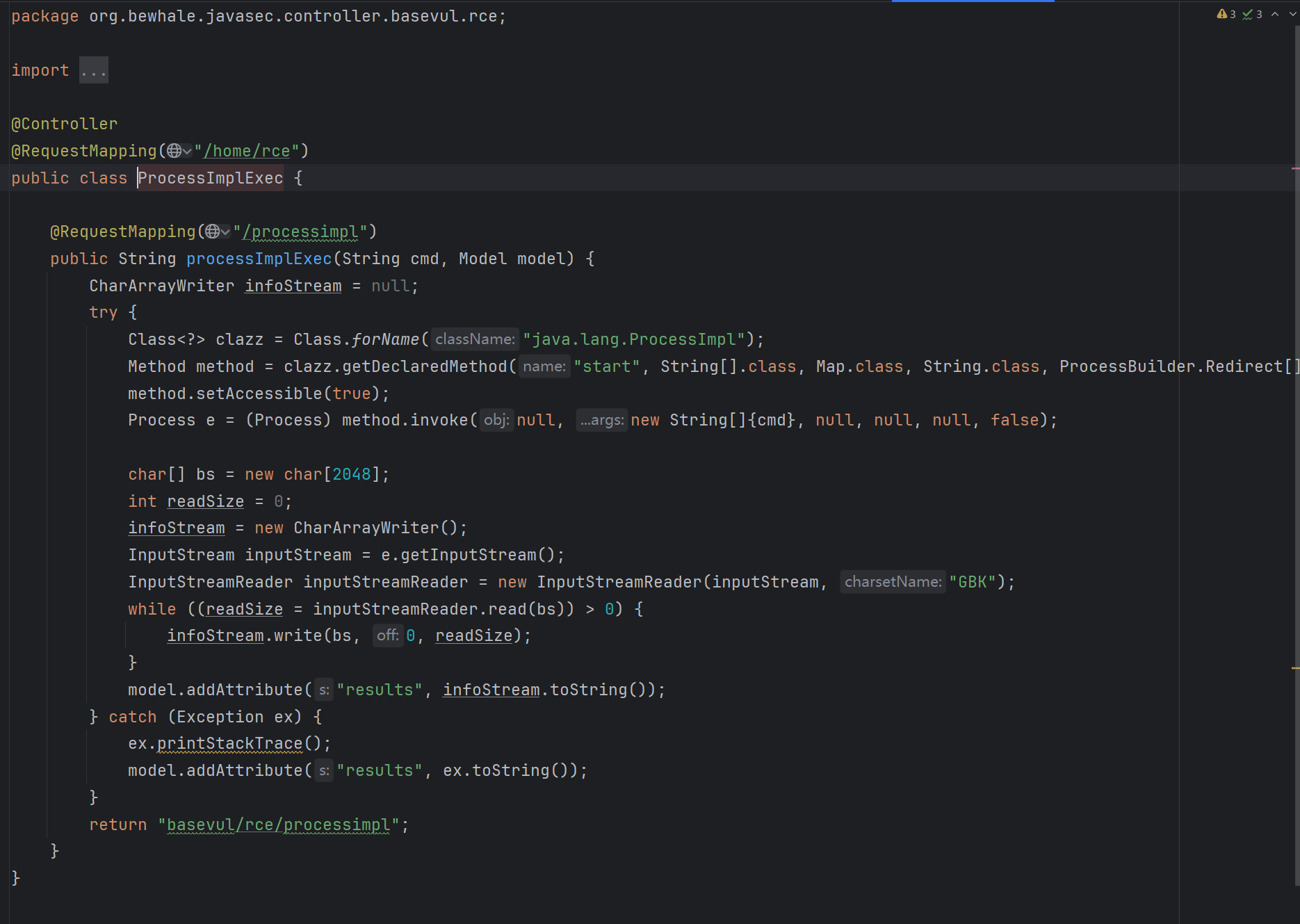Click the "name:" parameter hint before "start"
This screenshot has width=1300, height=924.
coord(544,366)
